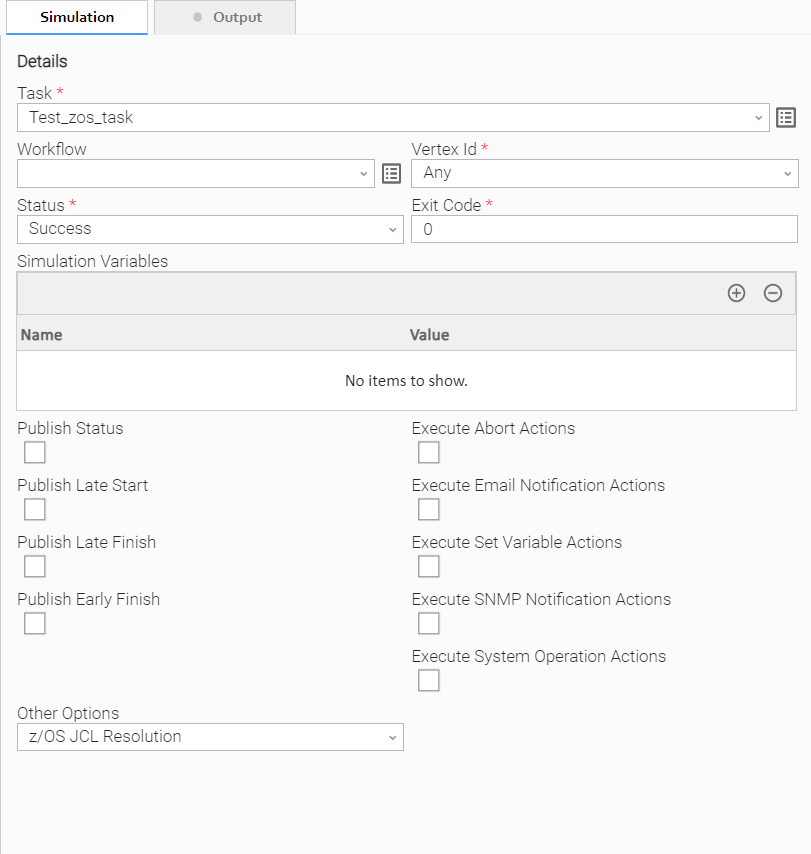Open Workflow details icon next to Workflow field

pyautogui.click(x=392, y=173)
